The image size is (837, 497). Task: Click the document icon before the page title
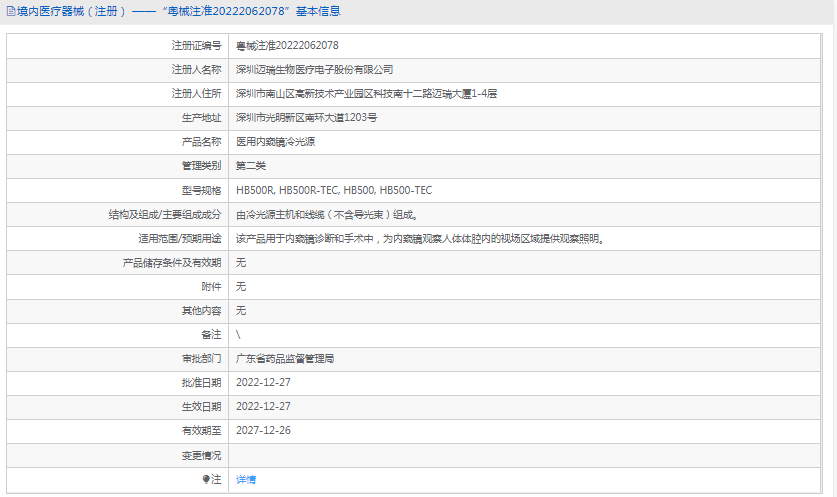coord(11,11)
